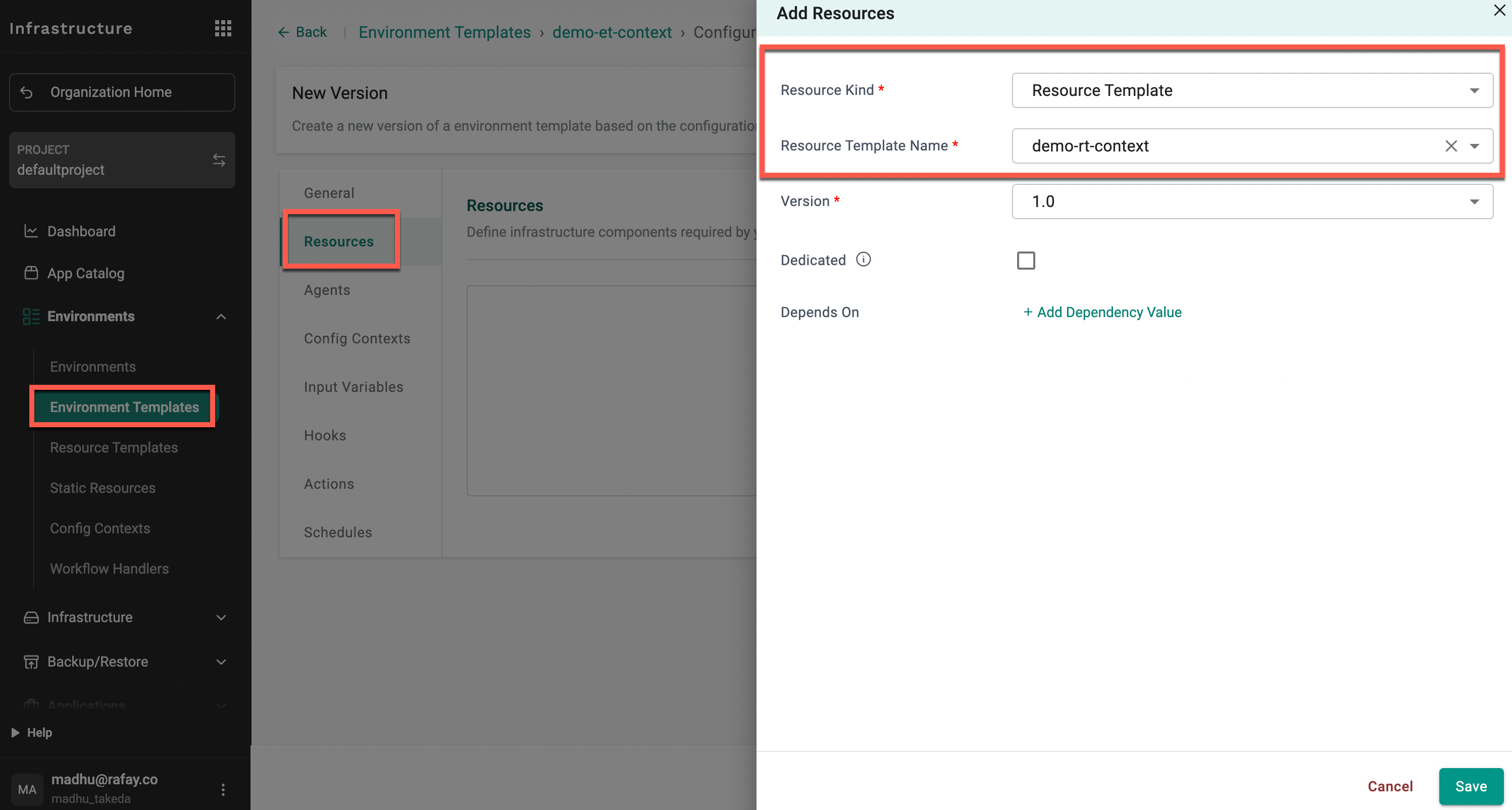The image size is (1512, 810).
Task: Open user menu three-dots icon
Action: 223,789
